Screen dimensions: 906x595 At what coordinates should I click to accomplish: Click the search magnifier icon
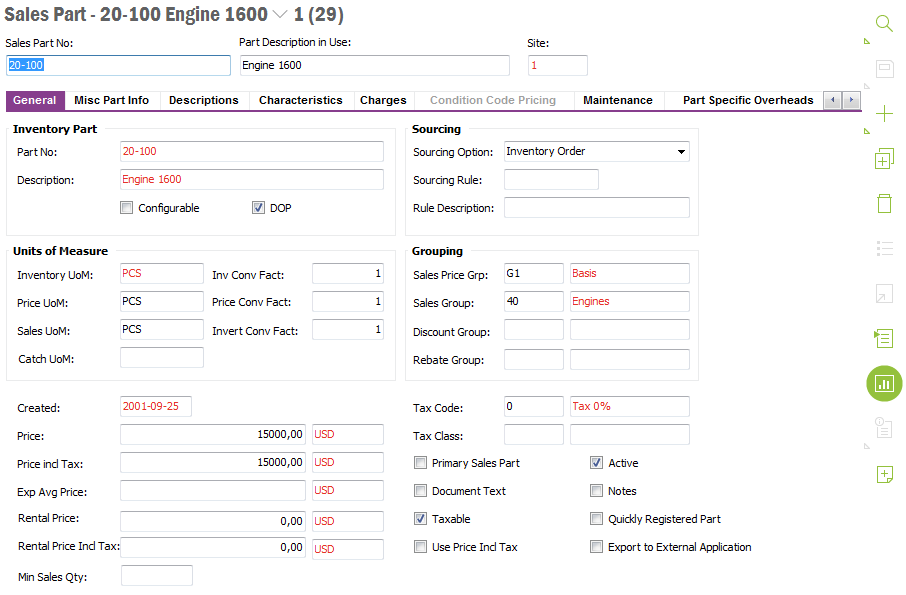[884, 24]
